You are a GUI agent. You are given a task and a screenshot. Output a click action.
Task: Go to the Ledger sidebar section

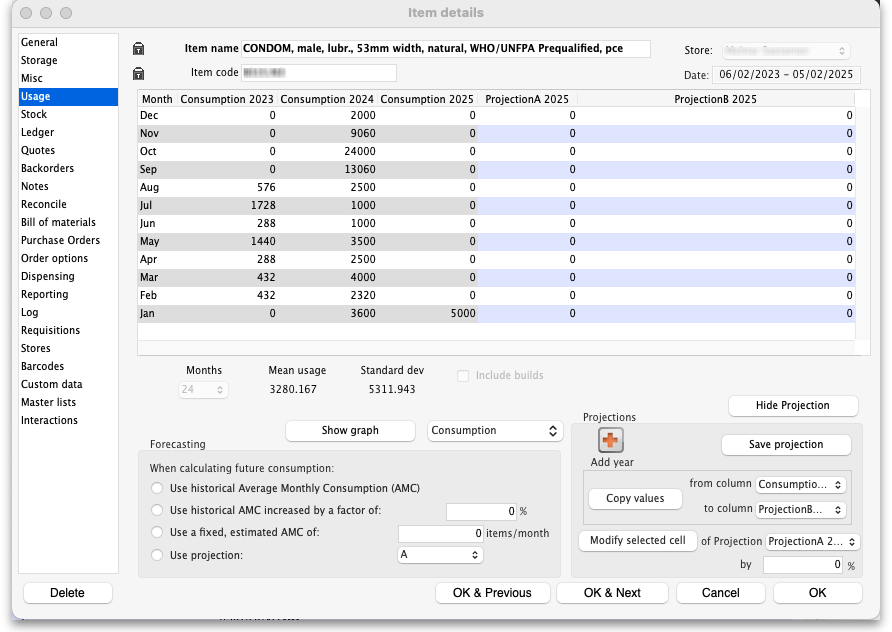point(38,133)
